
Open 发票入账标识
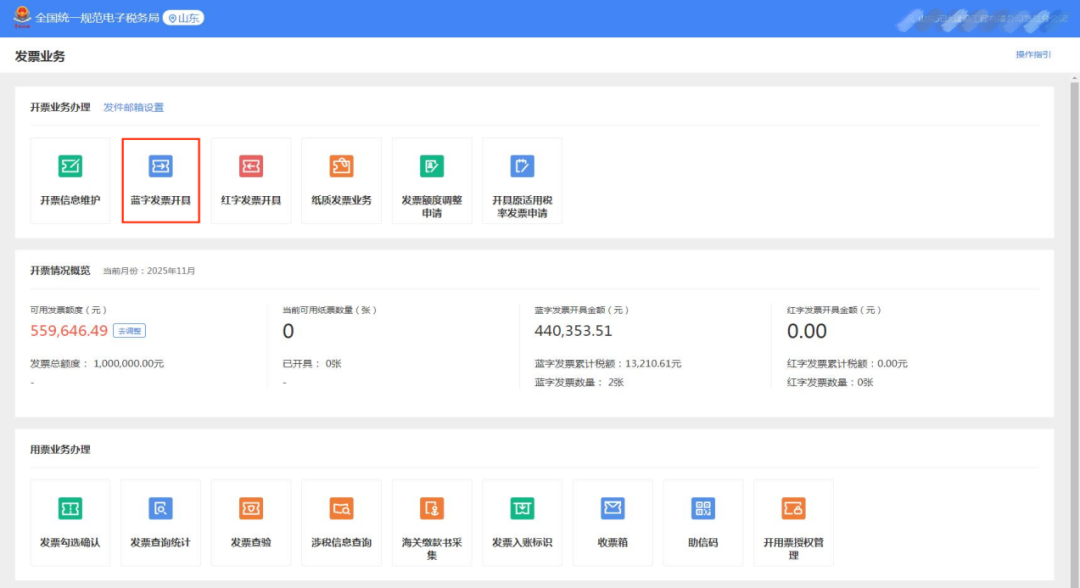522,521
